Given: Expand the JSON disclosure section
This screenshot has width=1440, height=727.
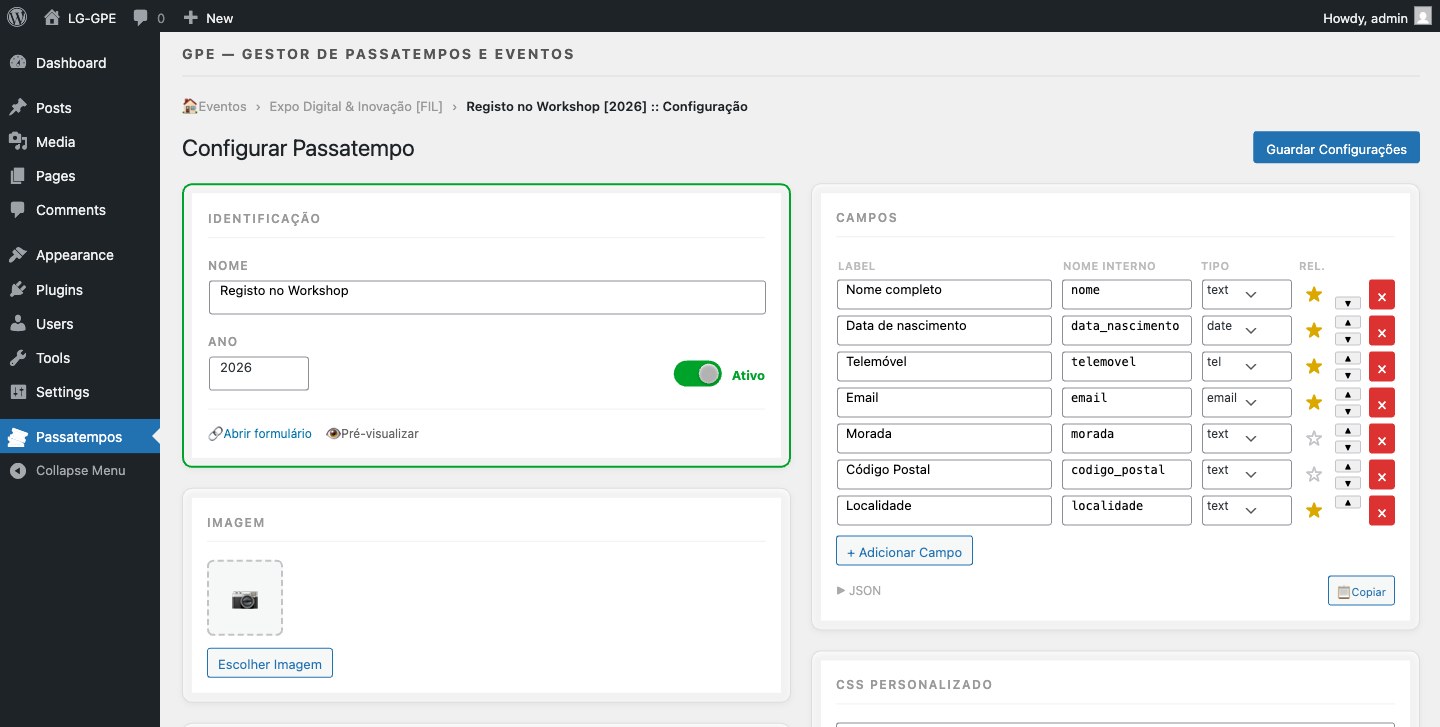Looking at the screenshot, I should pos(859,591).
